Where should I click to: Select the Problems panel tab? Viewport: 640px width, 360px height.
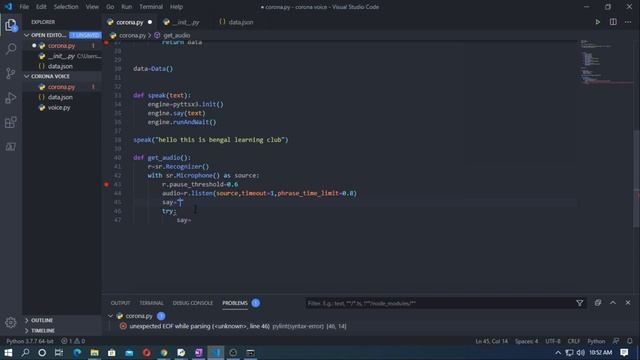pos(235,303)
